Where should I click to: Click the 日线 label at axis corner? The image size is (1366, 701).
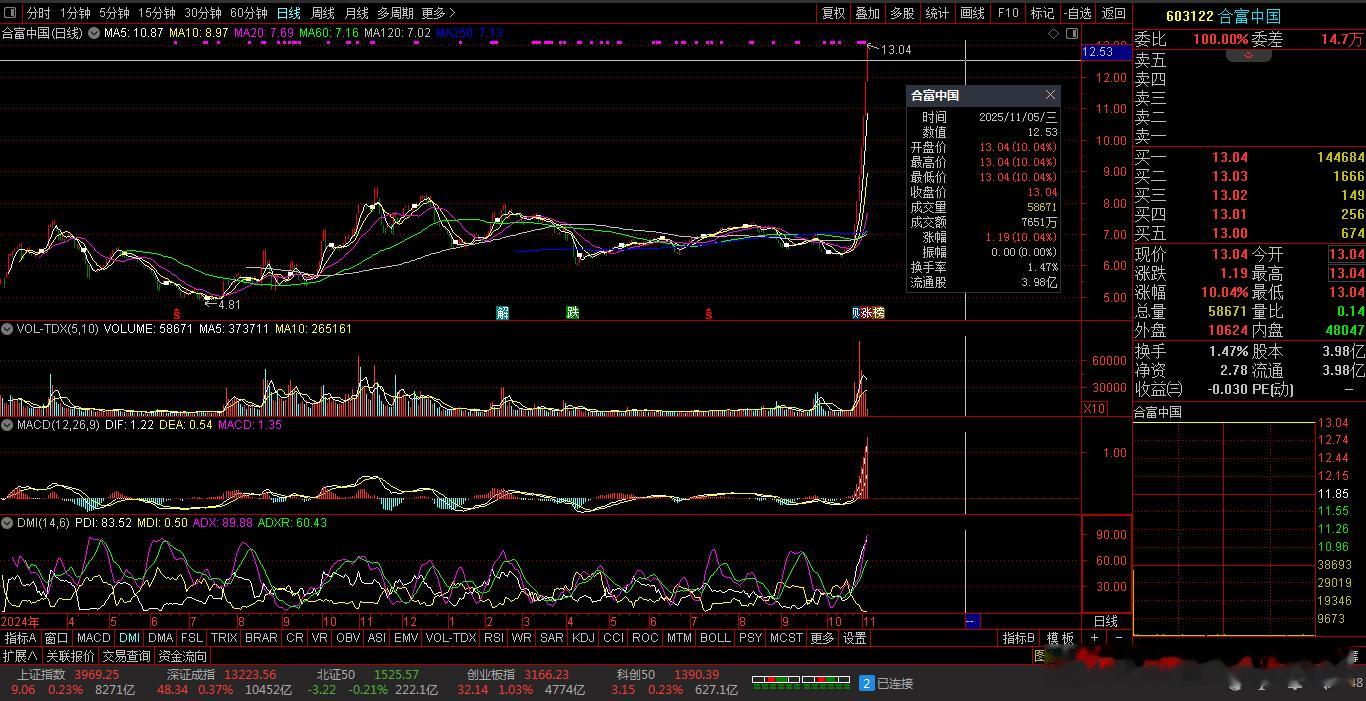point(1106,621)
